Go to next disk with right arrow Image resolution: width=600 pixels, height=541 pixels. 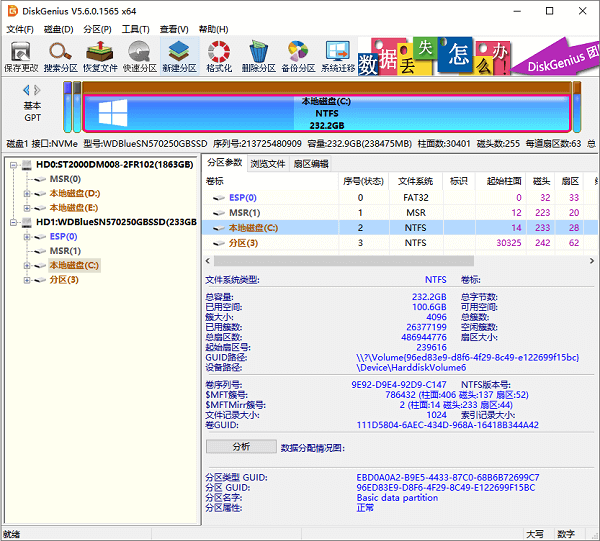[41, 90]
